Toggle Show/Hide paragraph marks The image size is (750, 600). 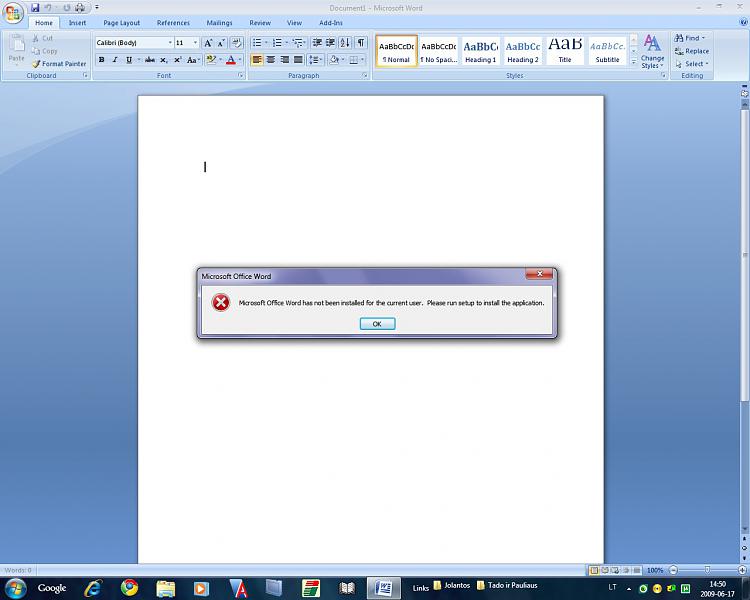pyautogui.click(x=361, y=43)
